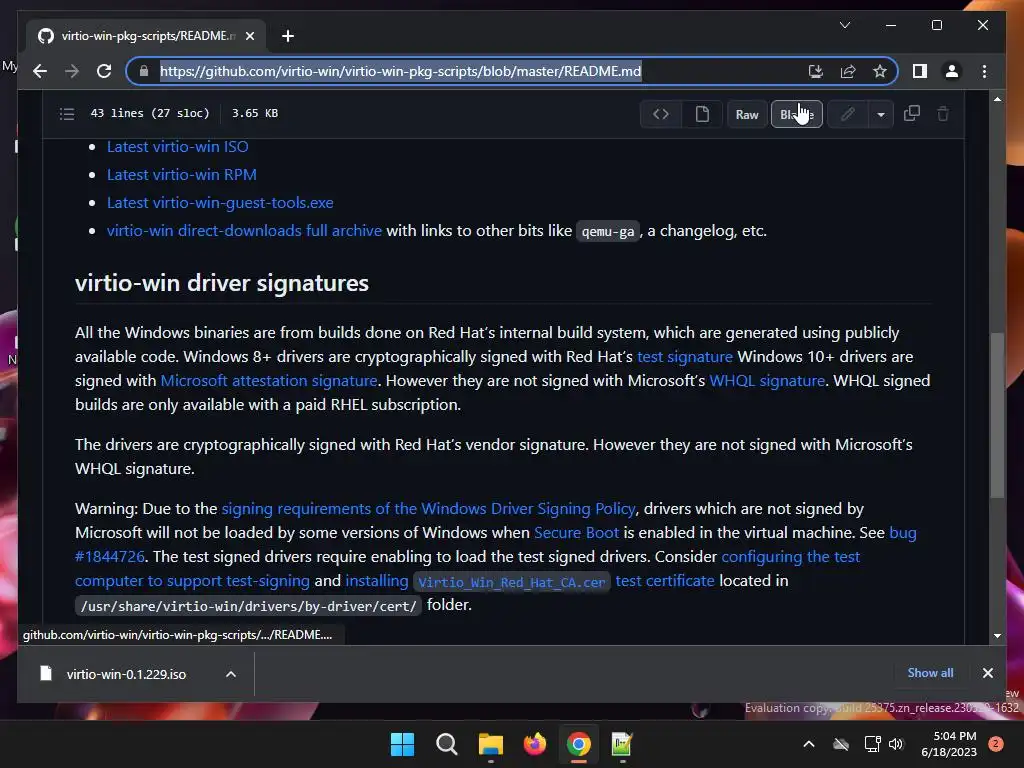Open the notepad-style app in taskbar
The height and width of the screenshot is (768, 1024).
[x=622, y=744]
